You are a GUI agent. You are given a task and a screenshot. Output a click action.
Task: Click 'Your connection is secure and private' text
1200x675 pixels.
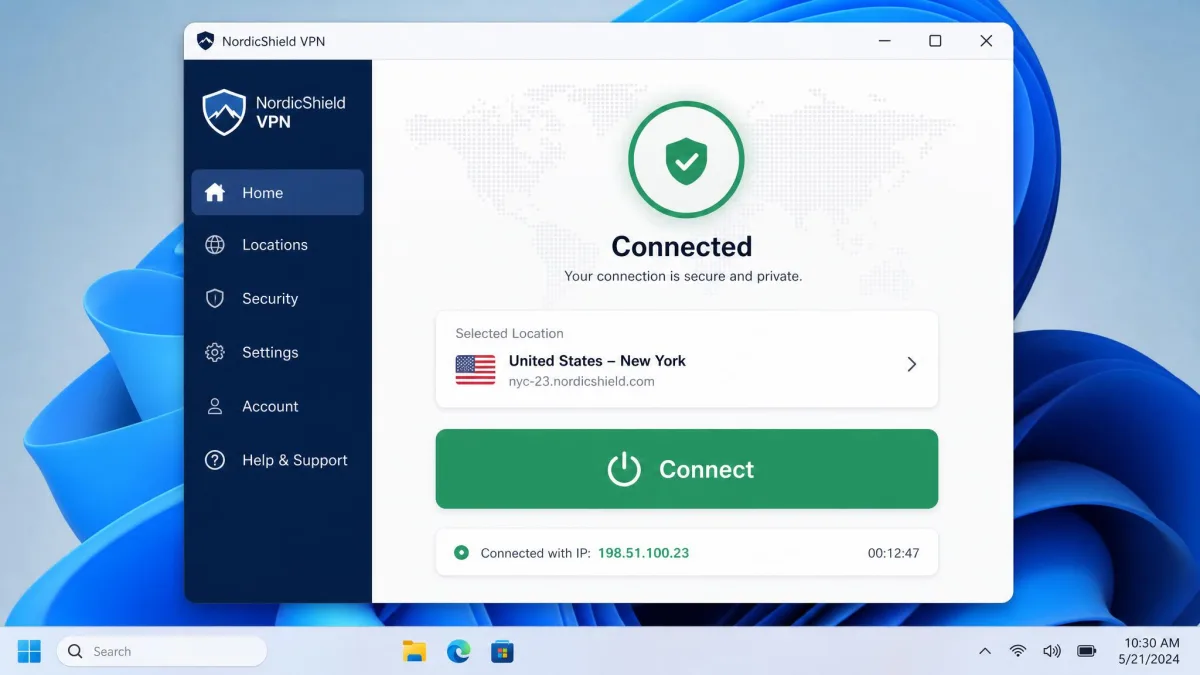[x=683, y=276]
